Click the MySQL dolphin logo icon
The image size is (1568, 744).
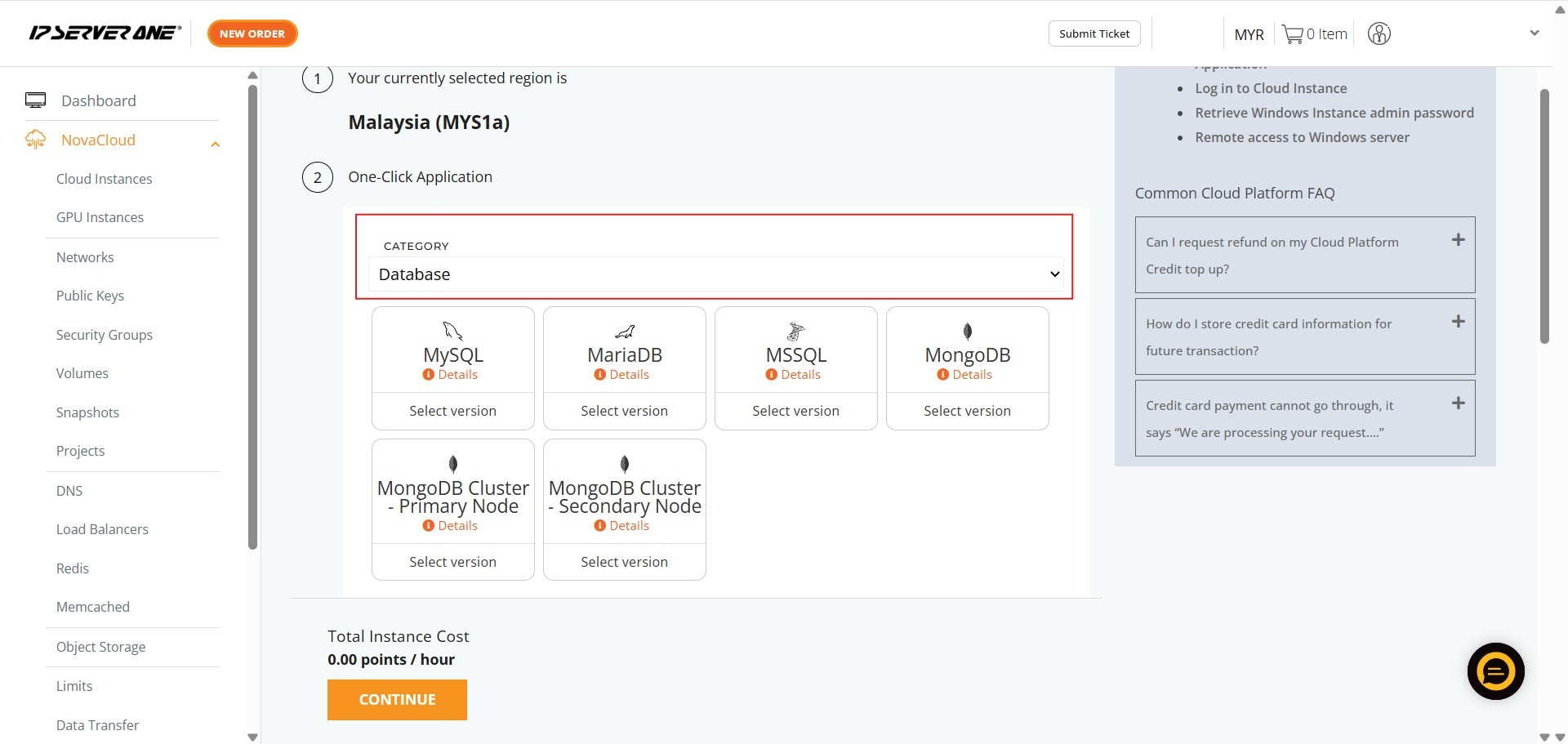[x=452, y=331]
